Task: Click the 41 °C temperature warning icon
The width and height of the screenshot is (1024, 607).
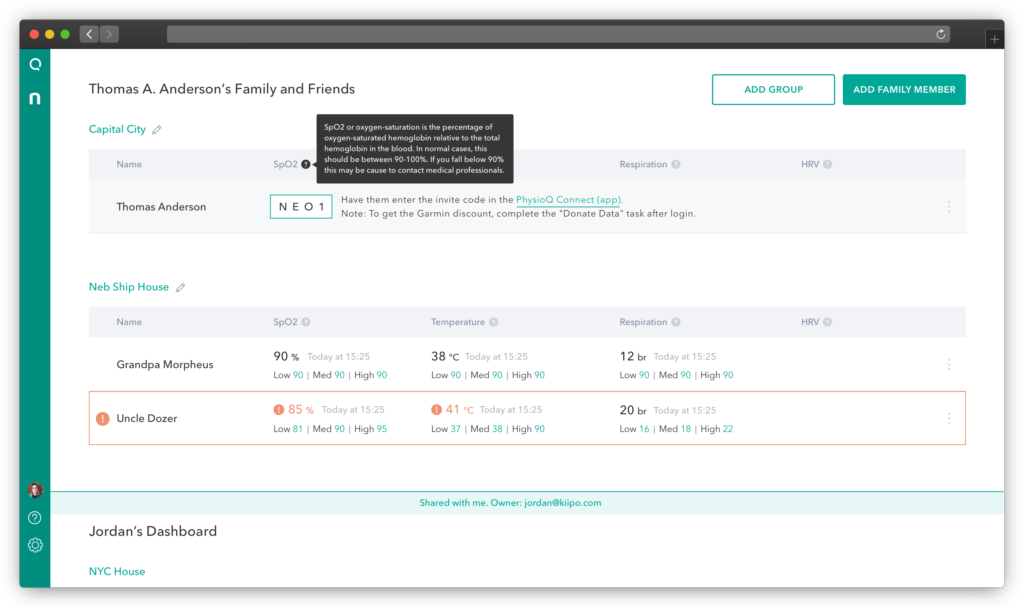Action: (x=436, y=410)
